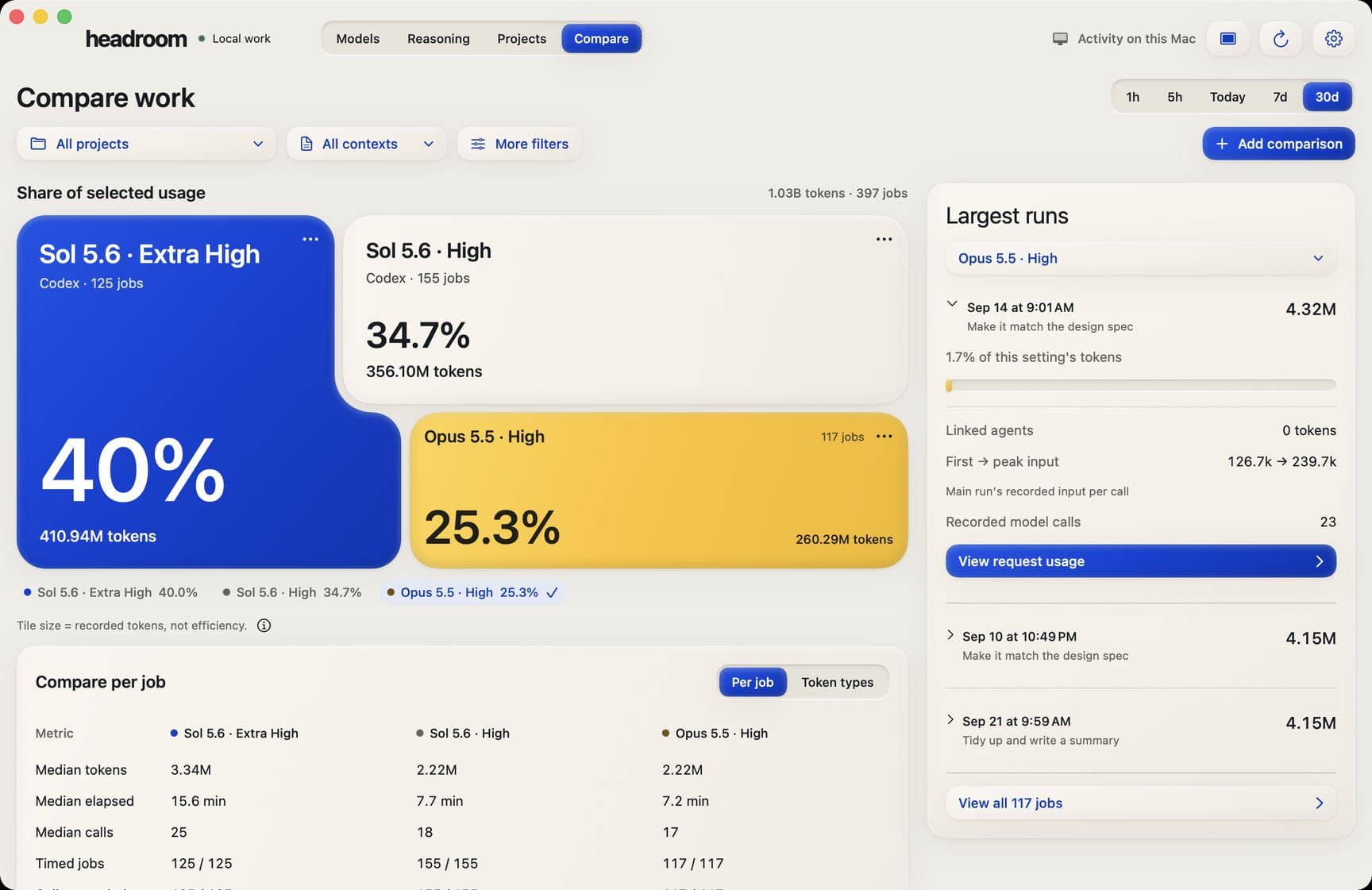Click the refresh icon in top bar
This screenshot has height=890, width=1372.
[x=1280, y=39]
